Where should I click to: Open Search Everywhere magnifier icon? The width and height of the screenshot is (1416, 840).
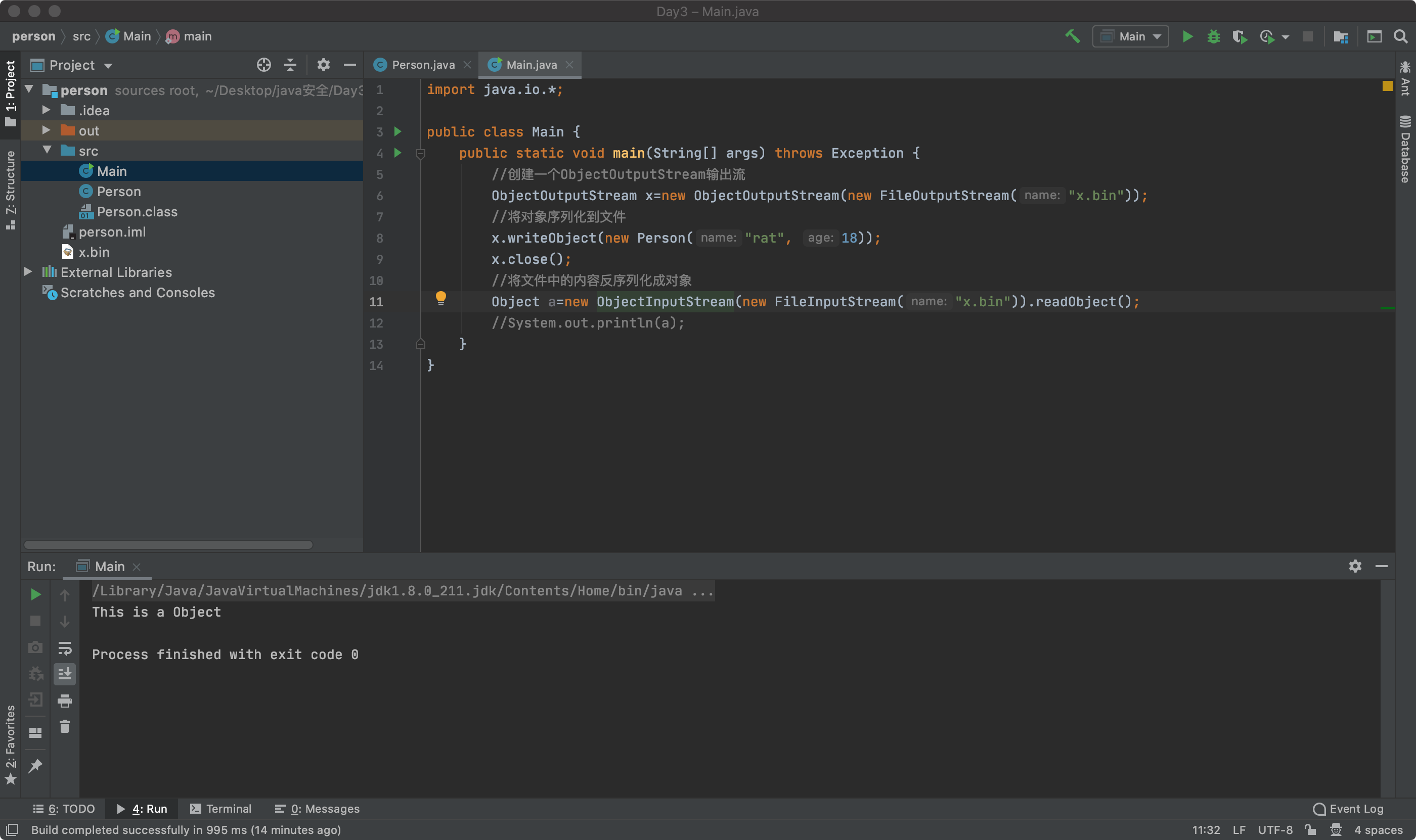click(x=1400, y=37)
